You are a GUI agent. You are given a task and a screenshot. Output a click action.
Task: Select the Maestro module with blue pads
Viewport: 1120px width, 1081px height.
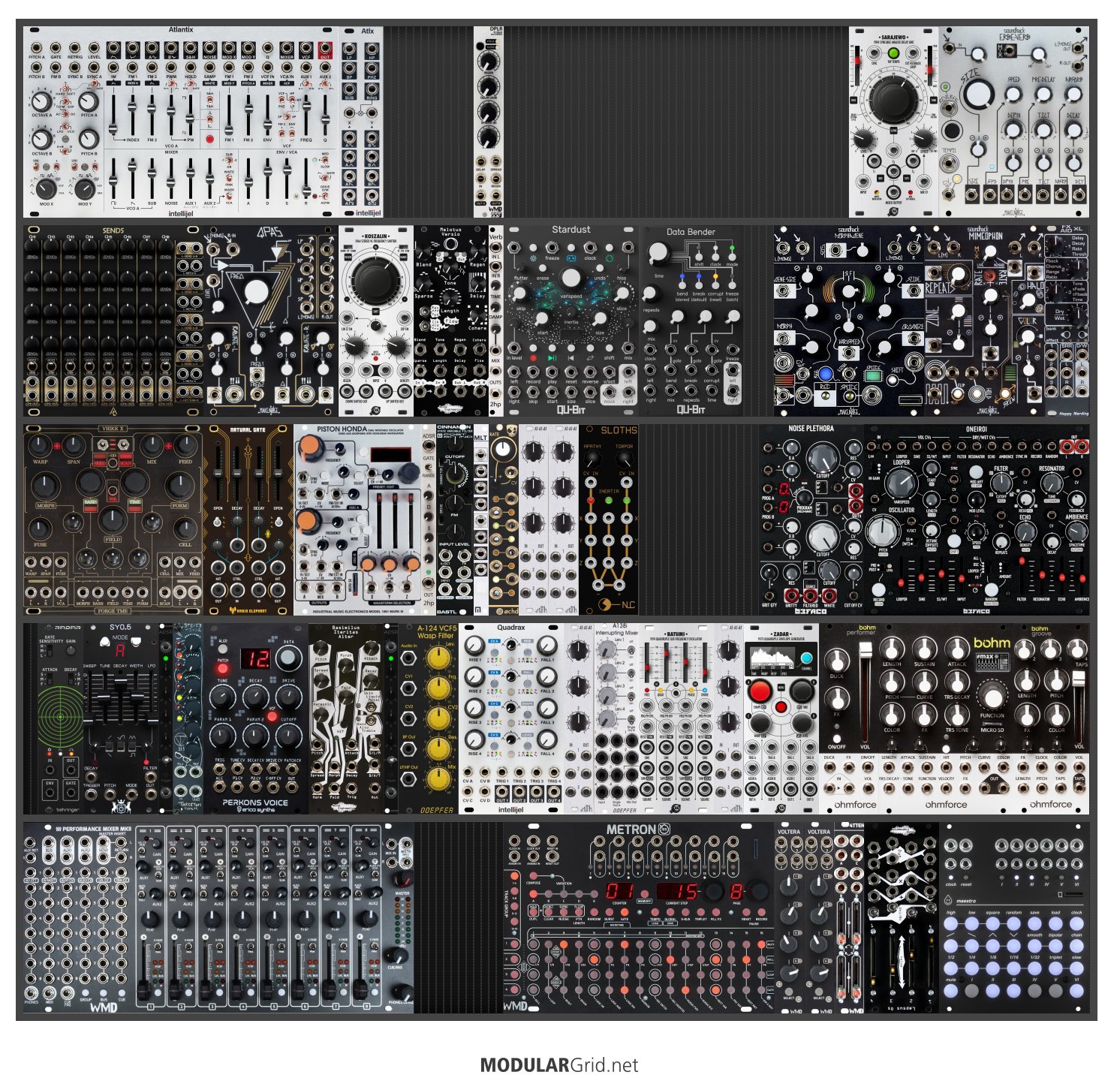[x=1014, y=917]
